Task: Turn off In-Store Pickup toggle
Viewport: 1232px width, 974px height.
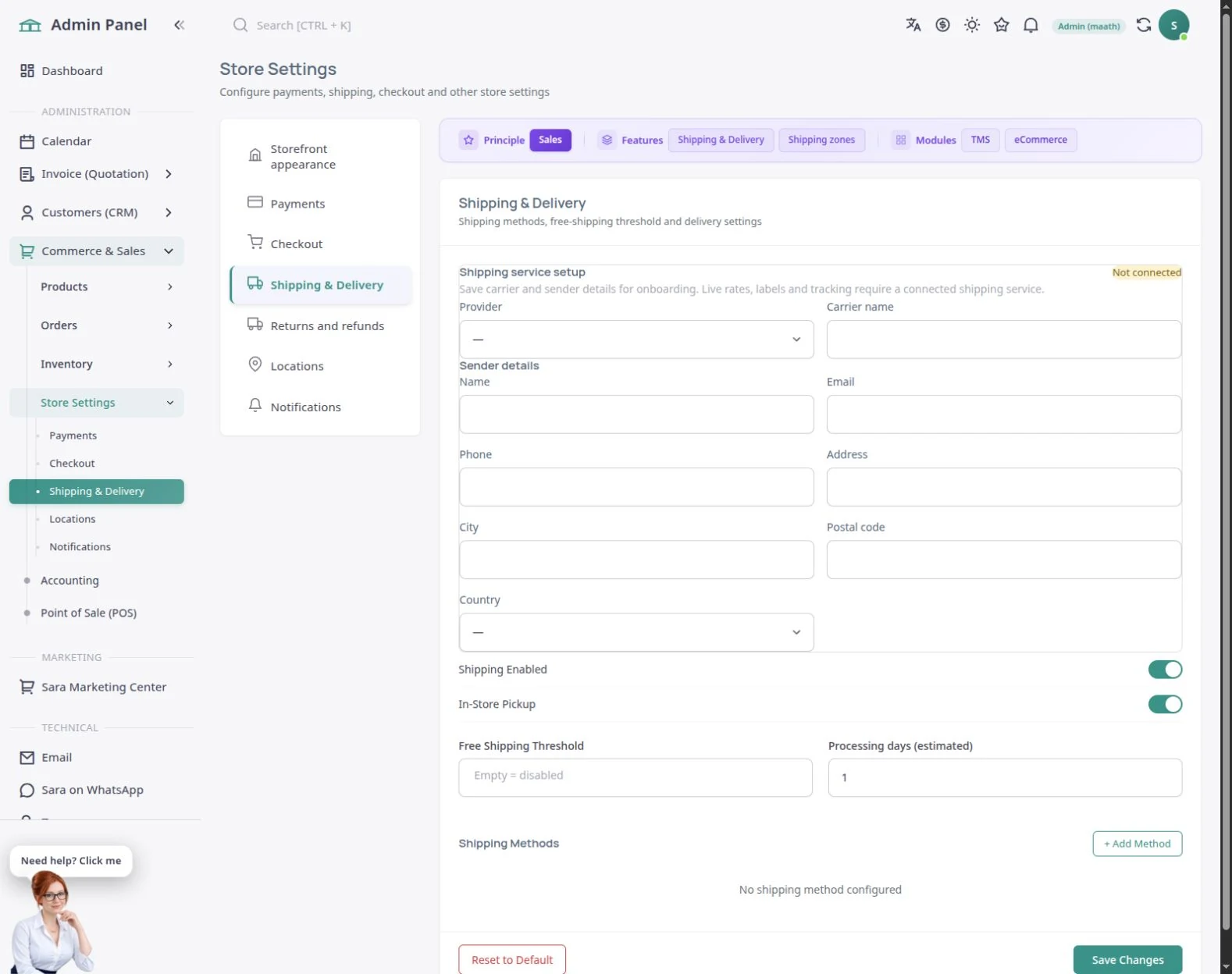Action: 1165,704
